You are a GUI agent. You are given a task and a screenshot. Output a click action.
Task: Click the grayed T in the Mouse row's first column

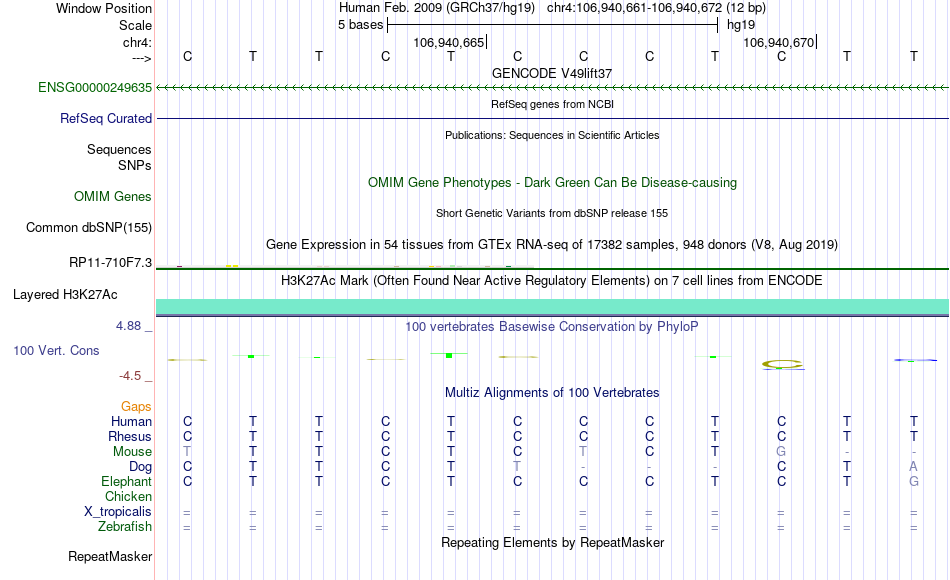point(187,452)
